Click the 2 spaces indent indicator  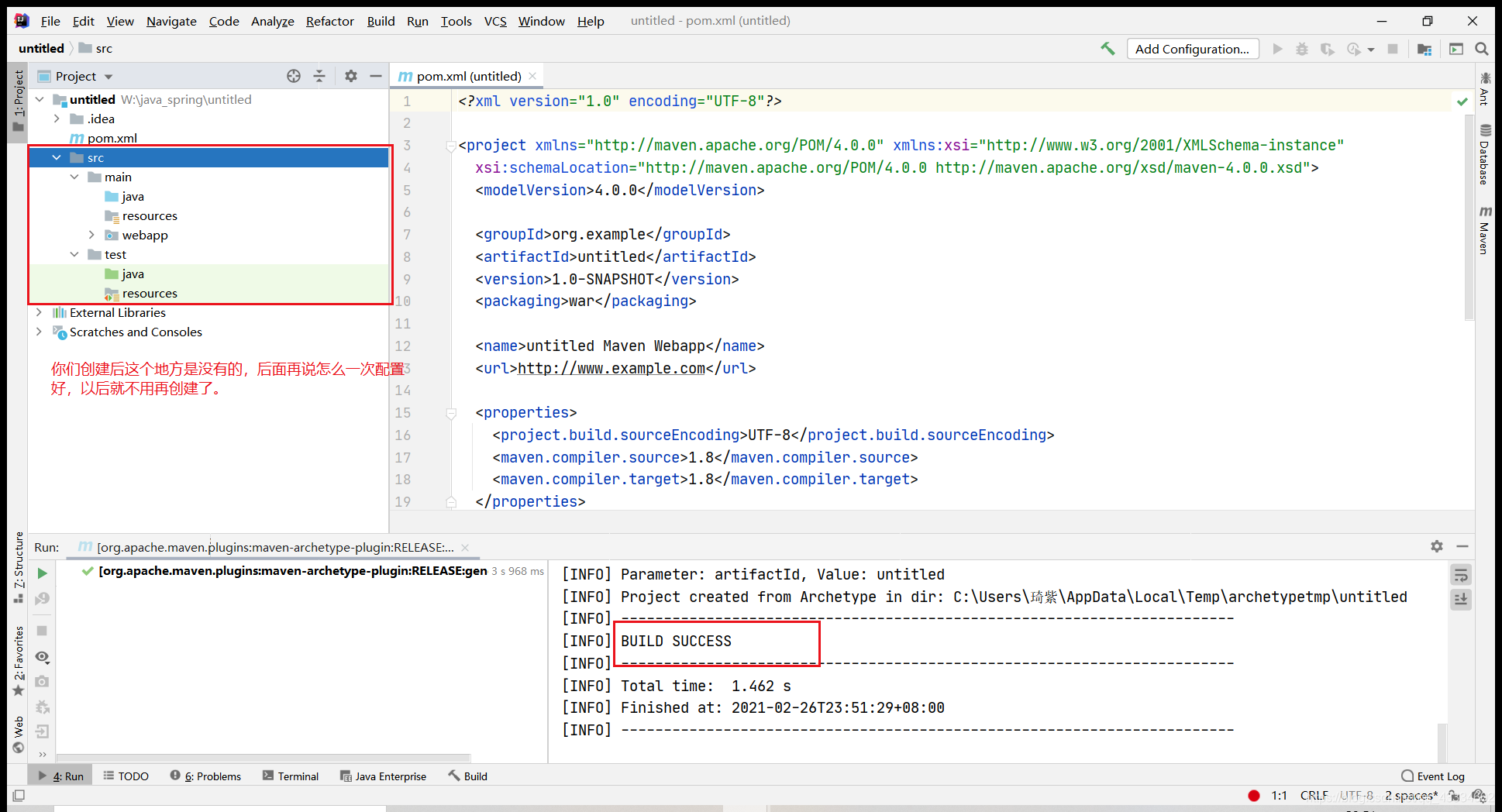click(x=1411, y=796)
